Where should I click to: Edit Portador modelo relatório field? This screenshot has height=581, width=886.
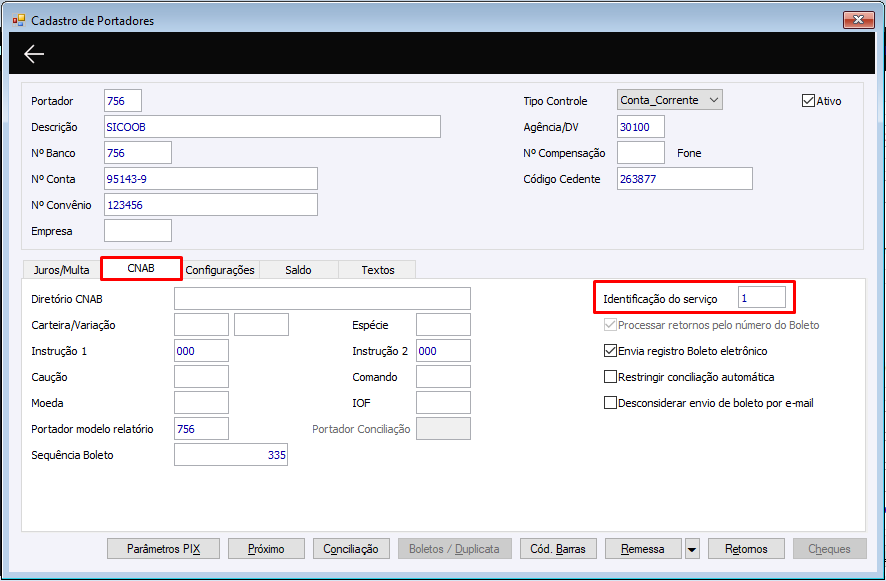tap(201, 428)
